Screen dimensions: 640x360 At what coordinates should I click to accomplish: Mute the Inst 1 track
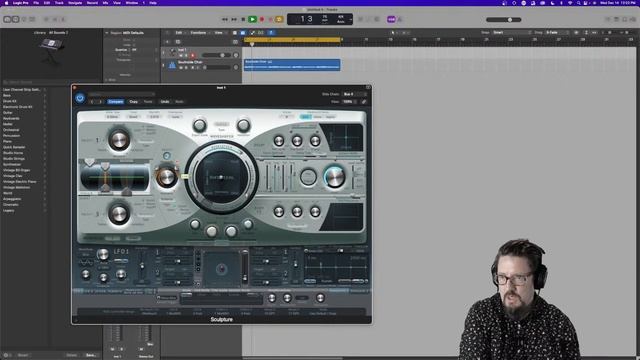181,56
